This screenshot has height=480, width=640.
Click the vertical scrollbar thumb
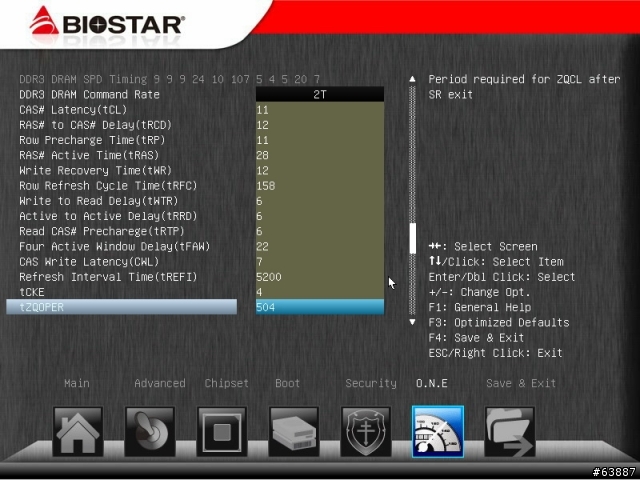[x=413, y=238]
